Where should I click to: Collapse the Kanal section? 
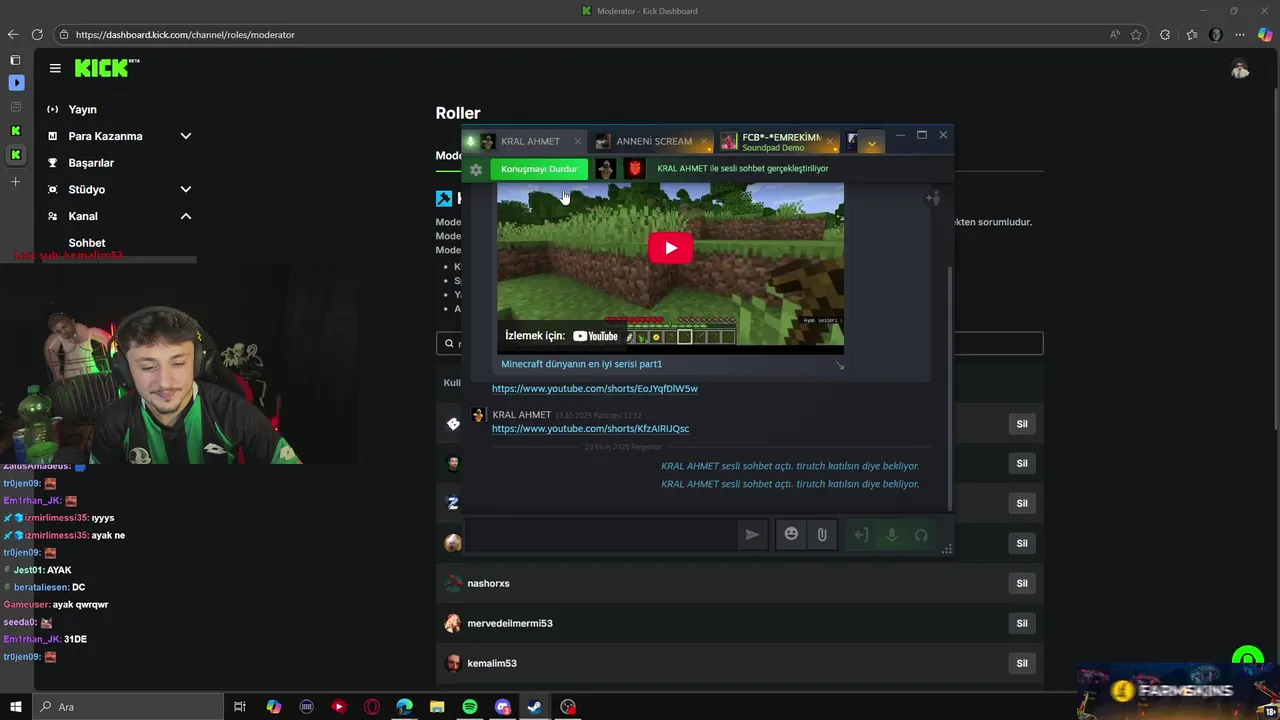point(186,216)
